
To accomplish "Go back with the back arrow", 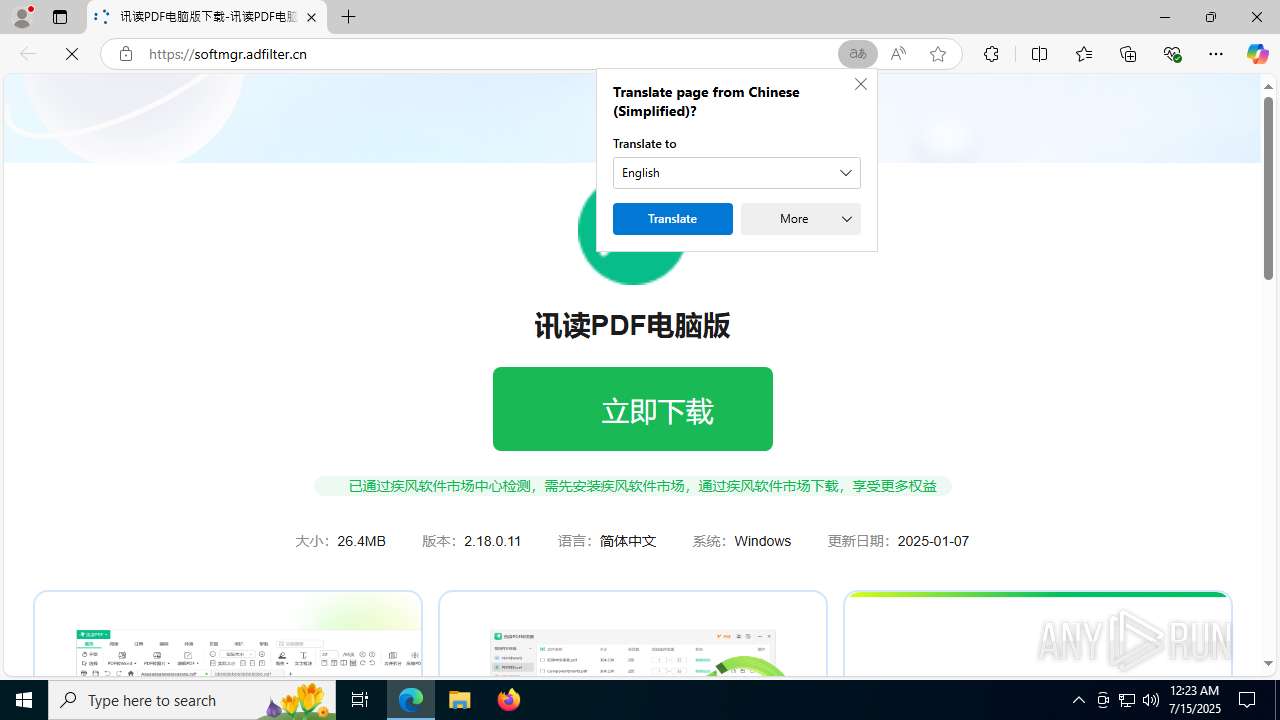I will point(28,54).
